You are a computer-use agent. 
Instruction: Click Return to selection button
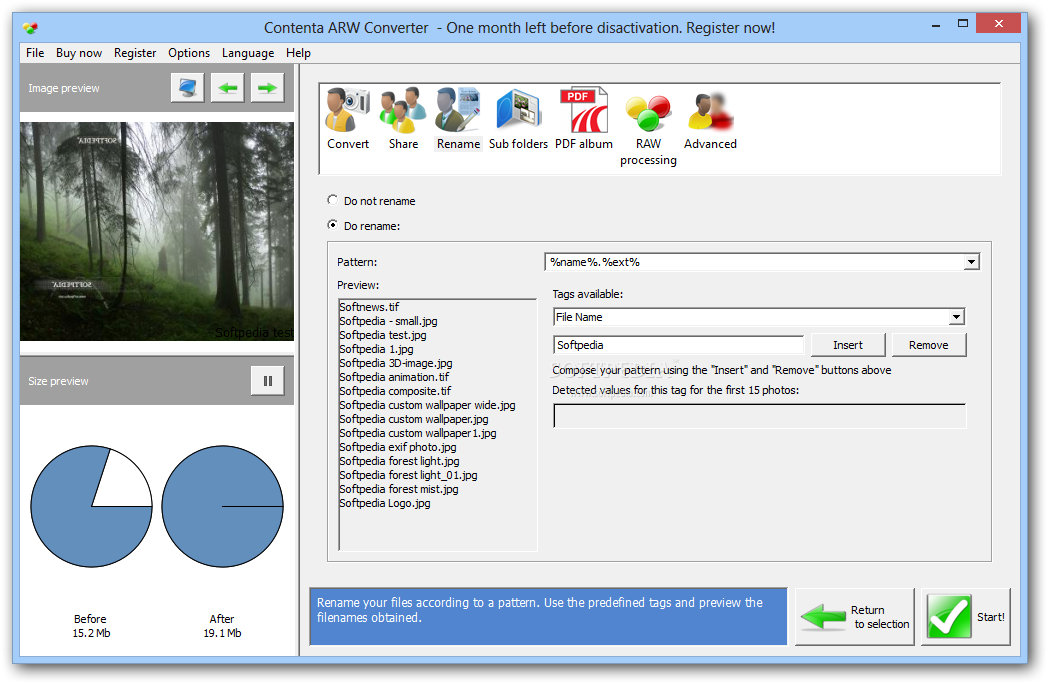(x=854, y=616)
